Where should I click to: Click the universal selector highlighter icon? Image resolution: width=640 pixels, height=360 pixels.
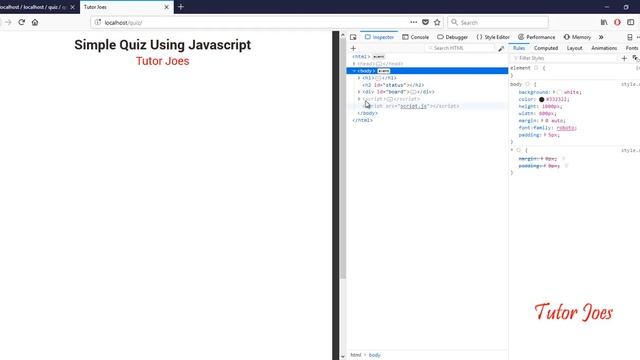tap(519, 150)
